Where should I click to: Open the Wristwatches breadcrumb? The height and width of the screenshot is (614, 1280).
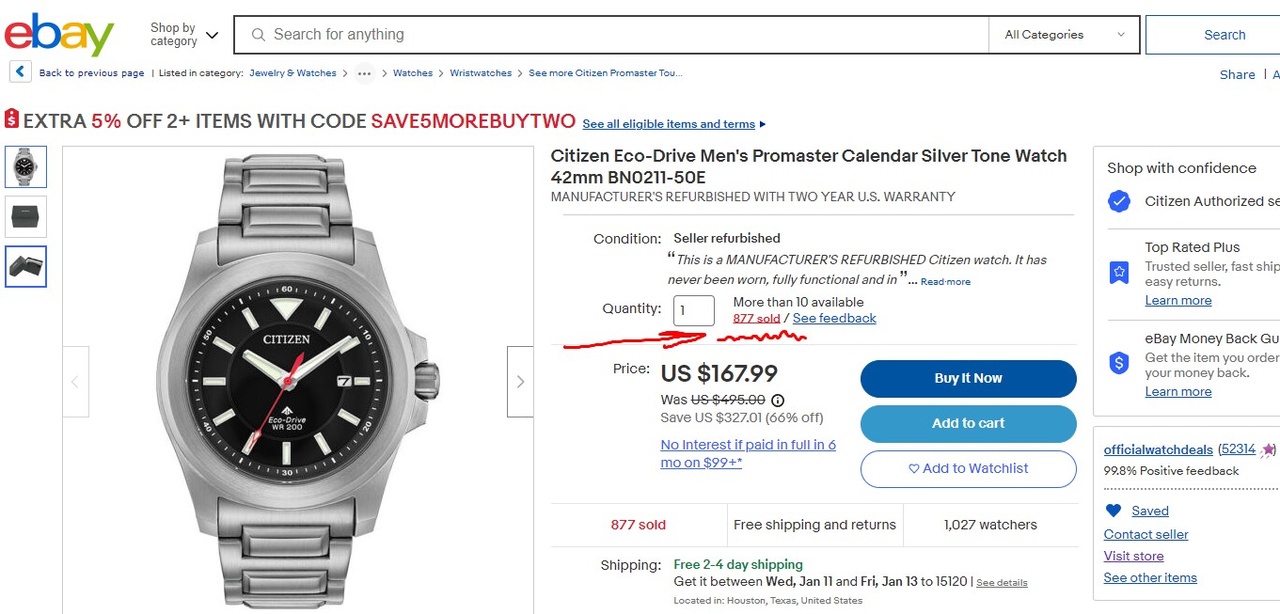[480, 73]
